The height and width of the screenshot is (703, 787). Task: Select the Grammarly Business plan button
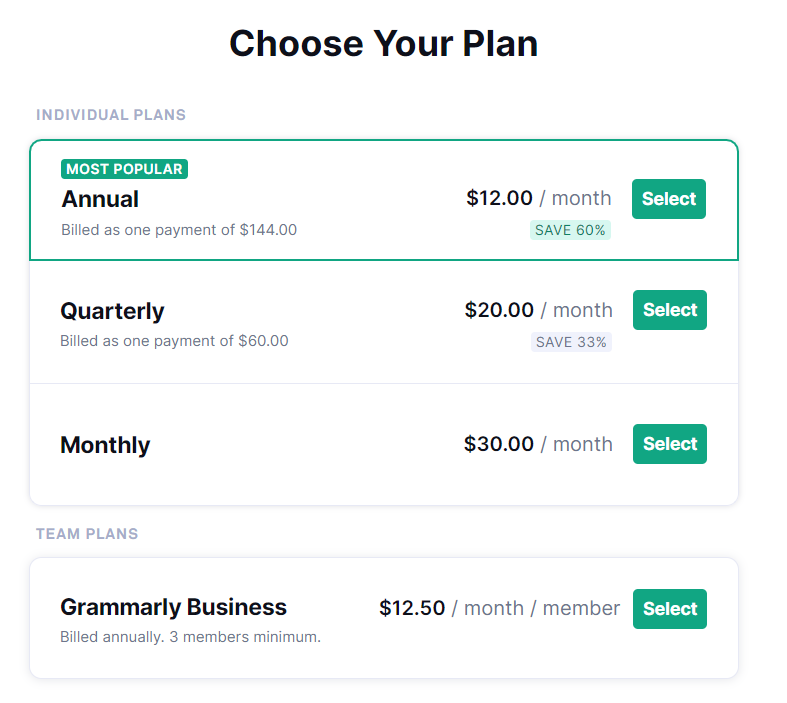point(669,609)
